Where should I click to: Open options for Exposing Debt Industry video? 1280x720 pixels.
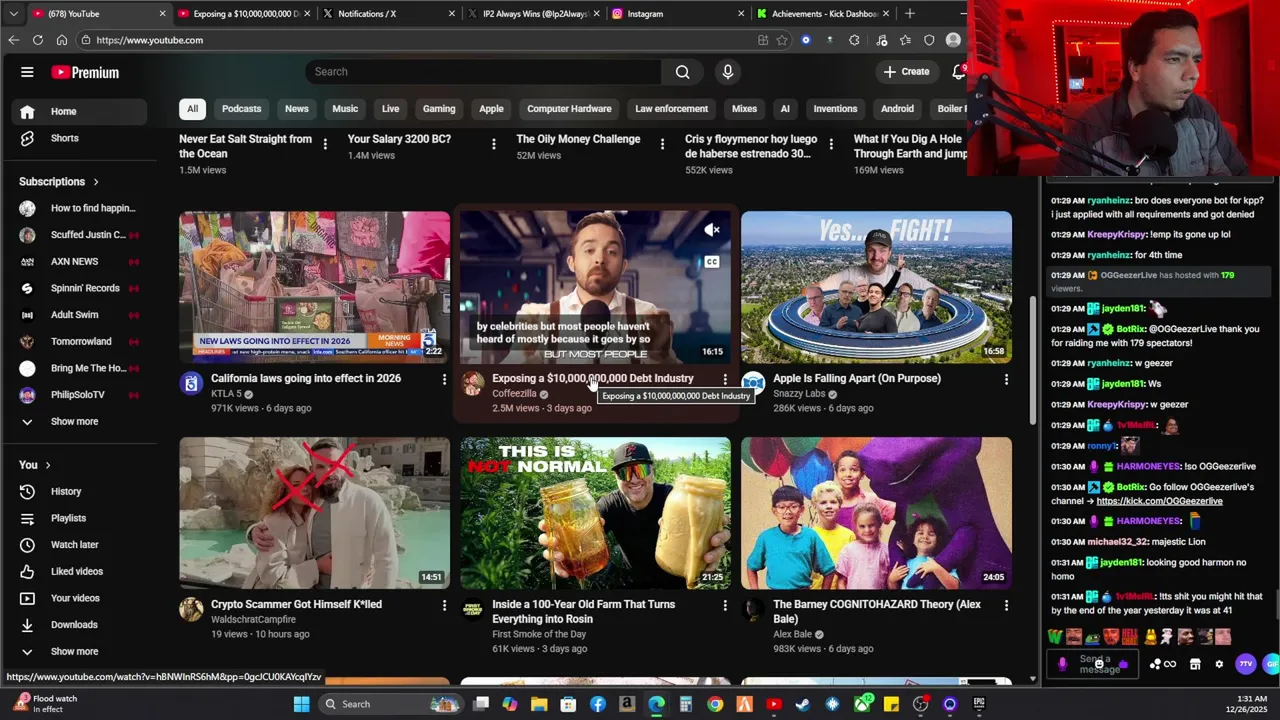click(x=725, y=379)
